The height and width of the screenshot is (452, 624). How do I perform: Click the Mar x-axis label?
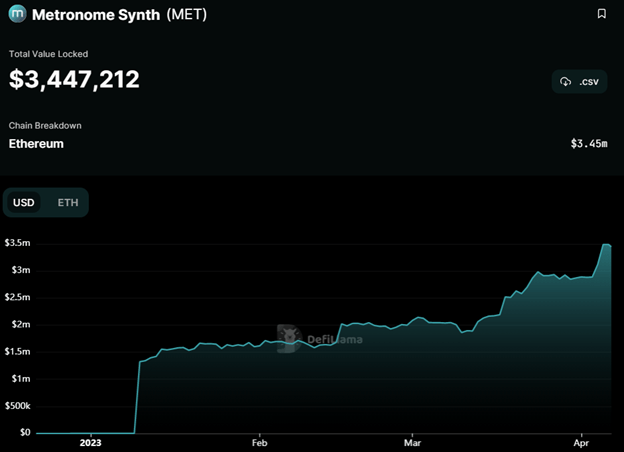[x=412, y=443]
